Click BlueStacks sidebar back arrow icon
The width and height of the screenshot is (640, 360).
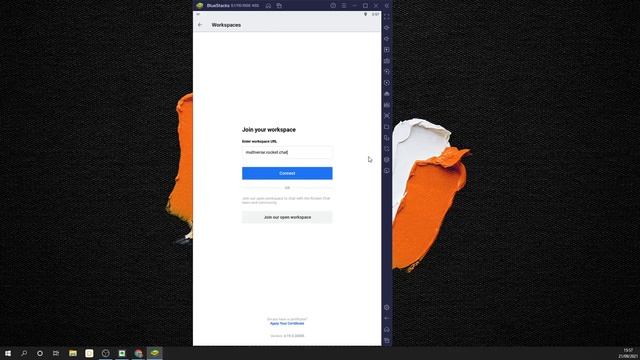click(x=387, y=318)
